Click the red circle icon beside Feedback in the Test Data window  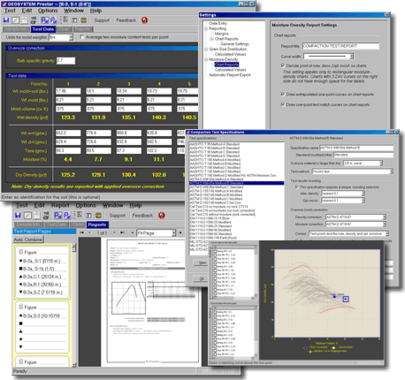(x=144, y=20)
